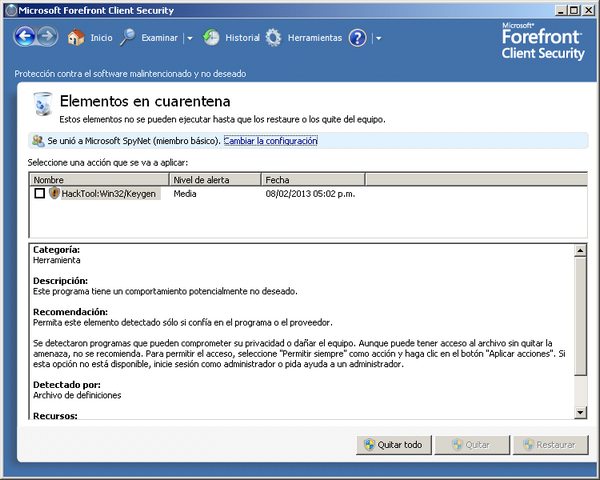This screenshot has height=480, width=600.
Task: Click the details pane scrollbar thumb
Action: click(x=580, y=316)
